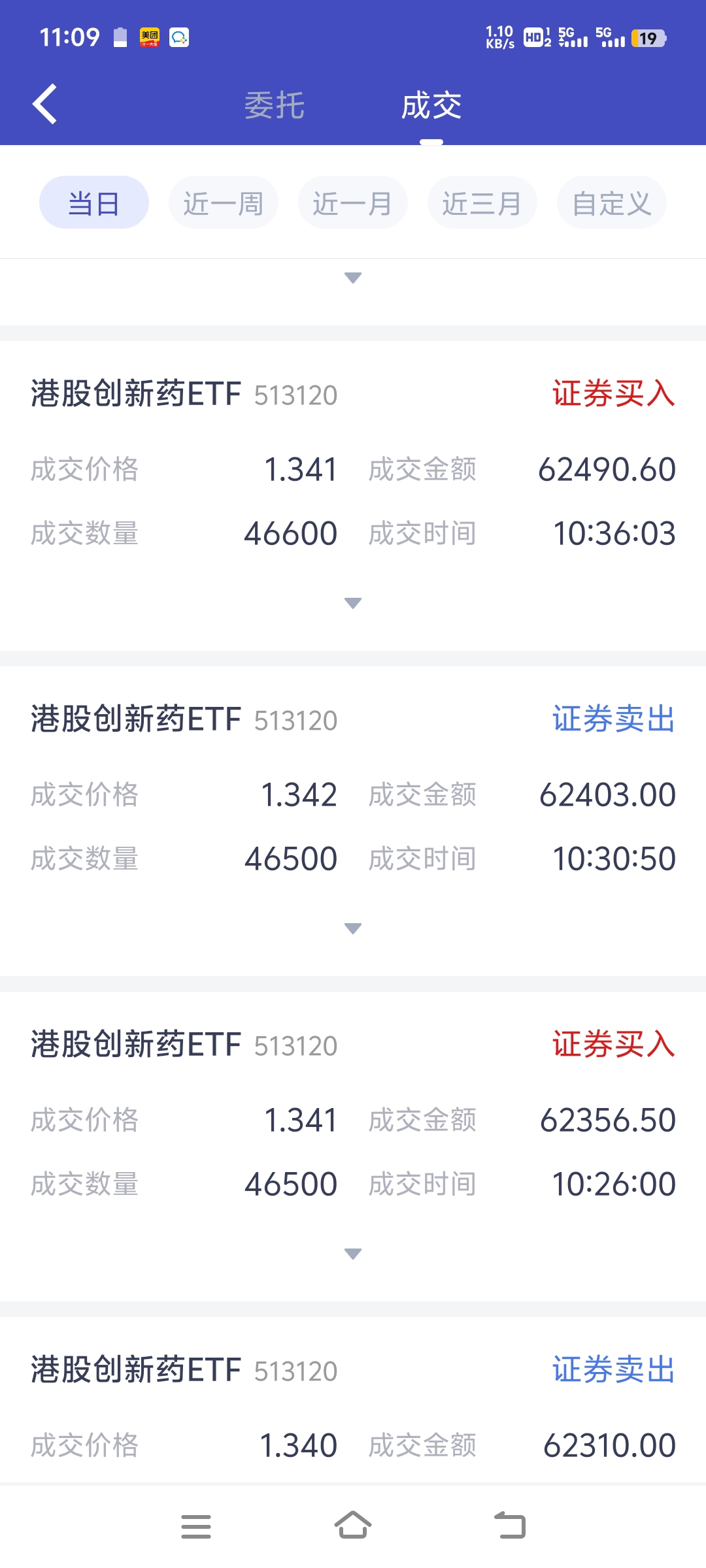Tap the Meituan notification icon in status bar
706x1568 pixels.
(149, 37)
